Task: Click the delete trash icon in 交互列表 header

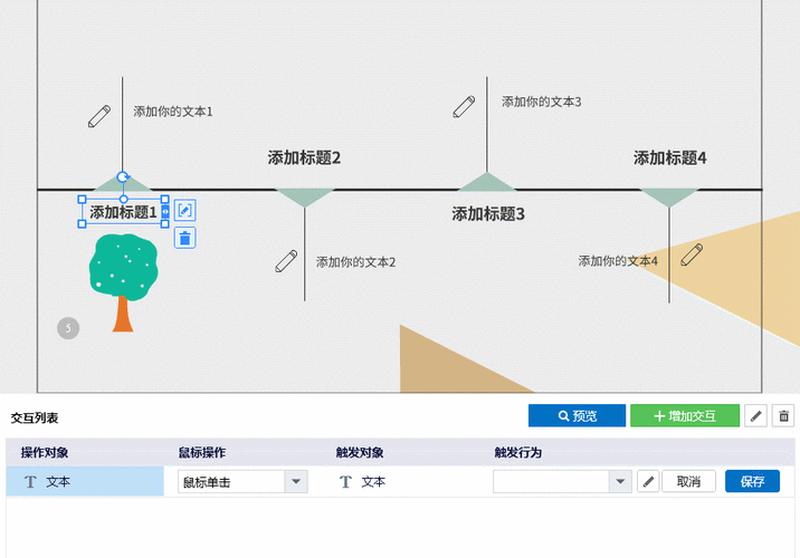Action: pyautogui.click(x=784, y=416)
